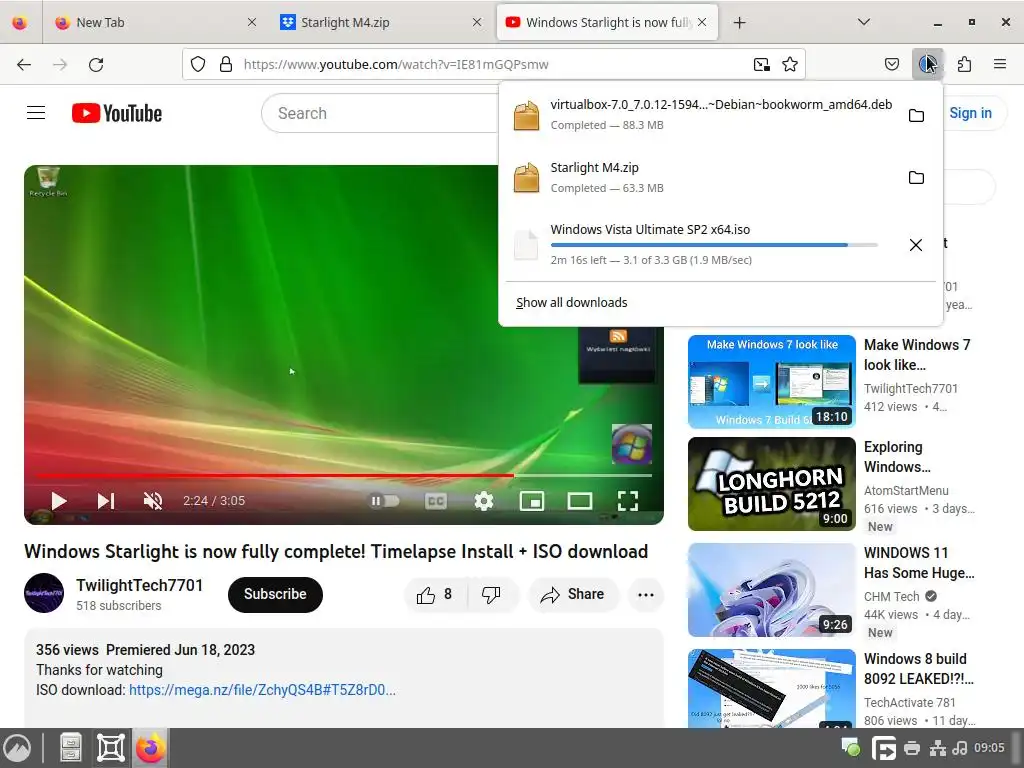Open video player settings gear
The height and width of the screenshot is (768, 1024).
click(x=483, y=501)
